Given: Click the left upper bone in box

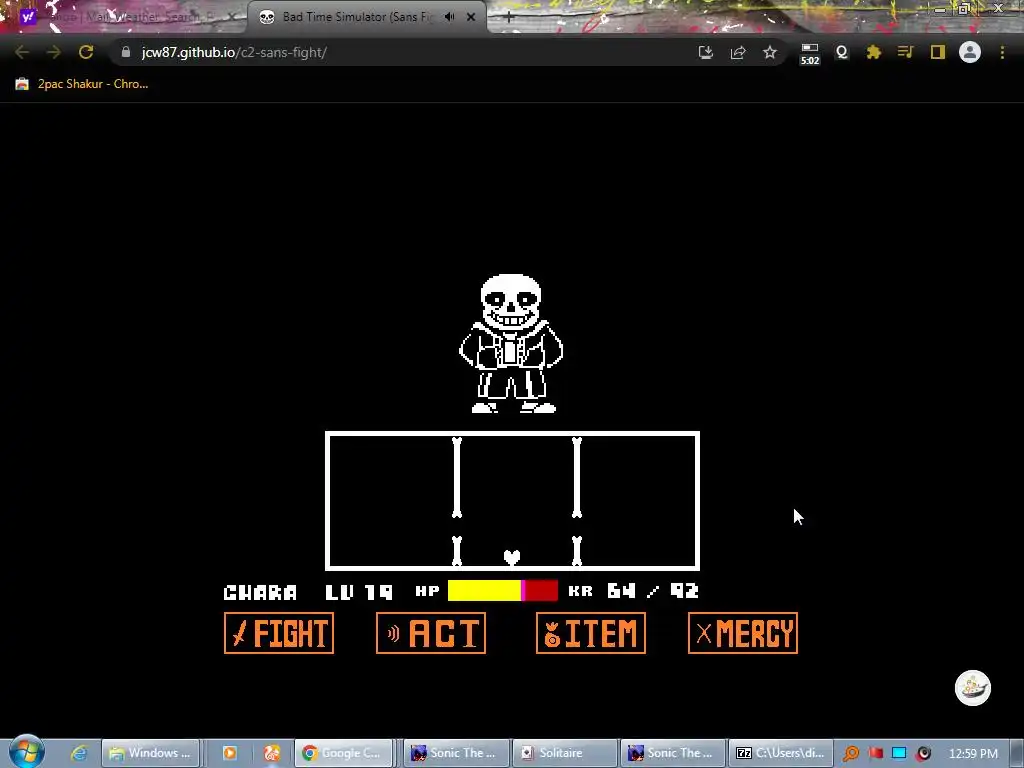Looking at the screenshot, I should (x=457, y=478).
